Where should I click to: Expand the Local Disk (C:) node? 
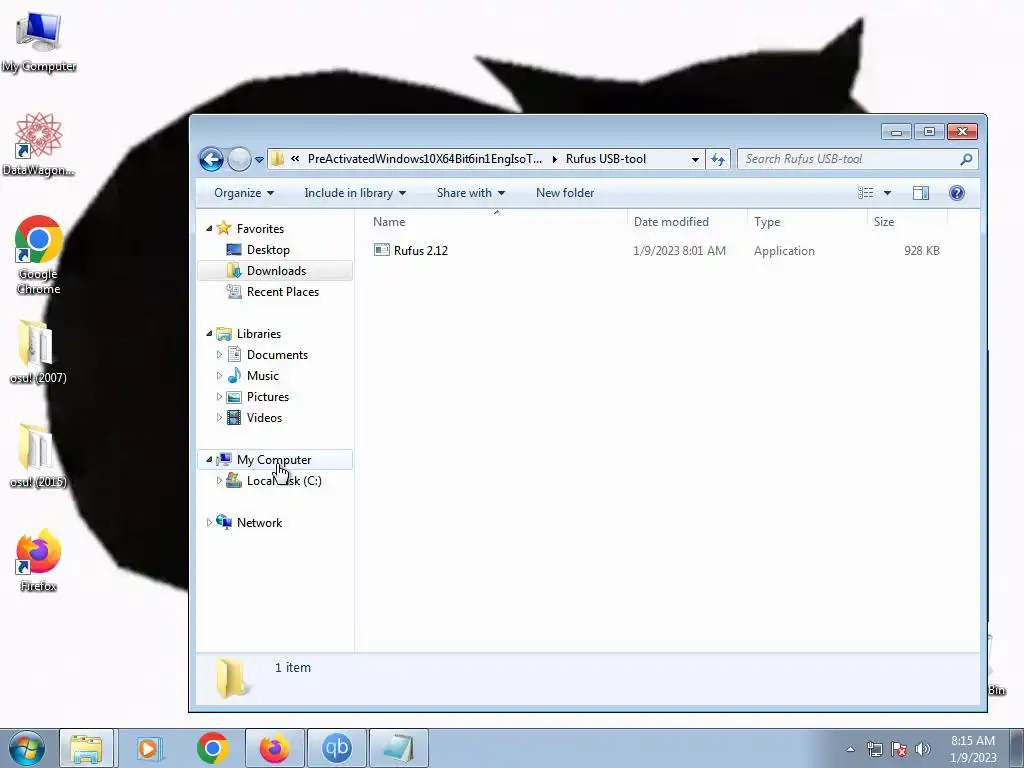(219, 481)
